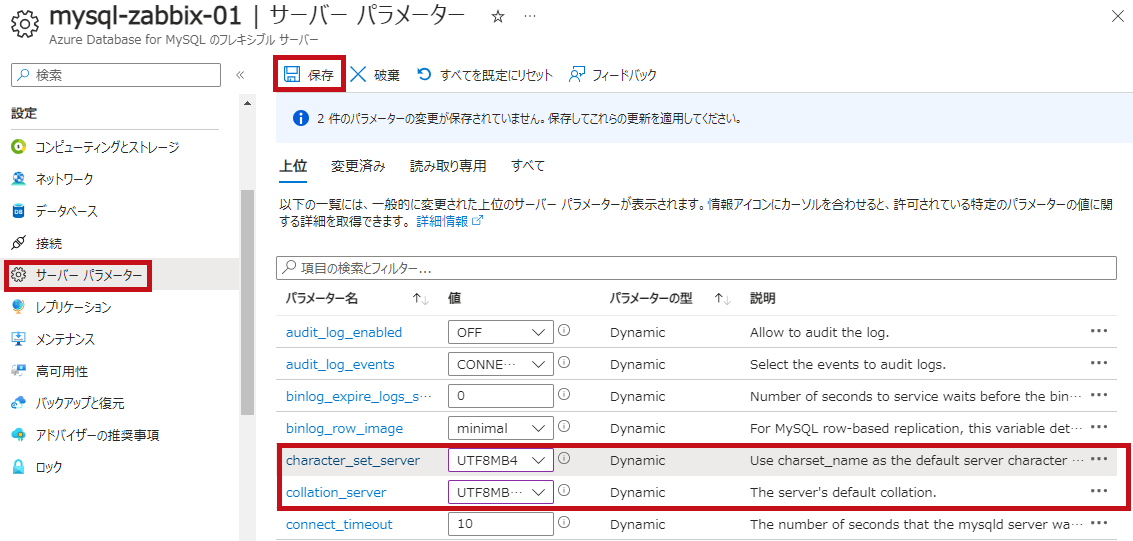Expand the audit_log_events value dropdown
1133x541 pixels.
(501, 364)
